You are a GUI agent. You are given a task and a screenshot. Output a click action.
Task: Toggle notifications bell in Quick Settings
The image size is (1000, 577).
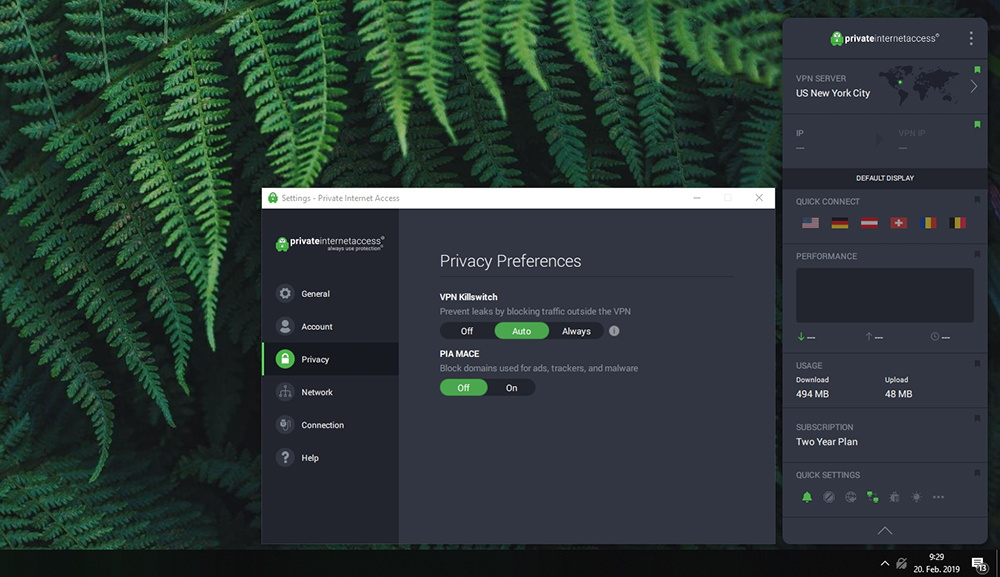pyautogui.click(x=807, y=497)
